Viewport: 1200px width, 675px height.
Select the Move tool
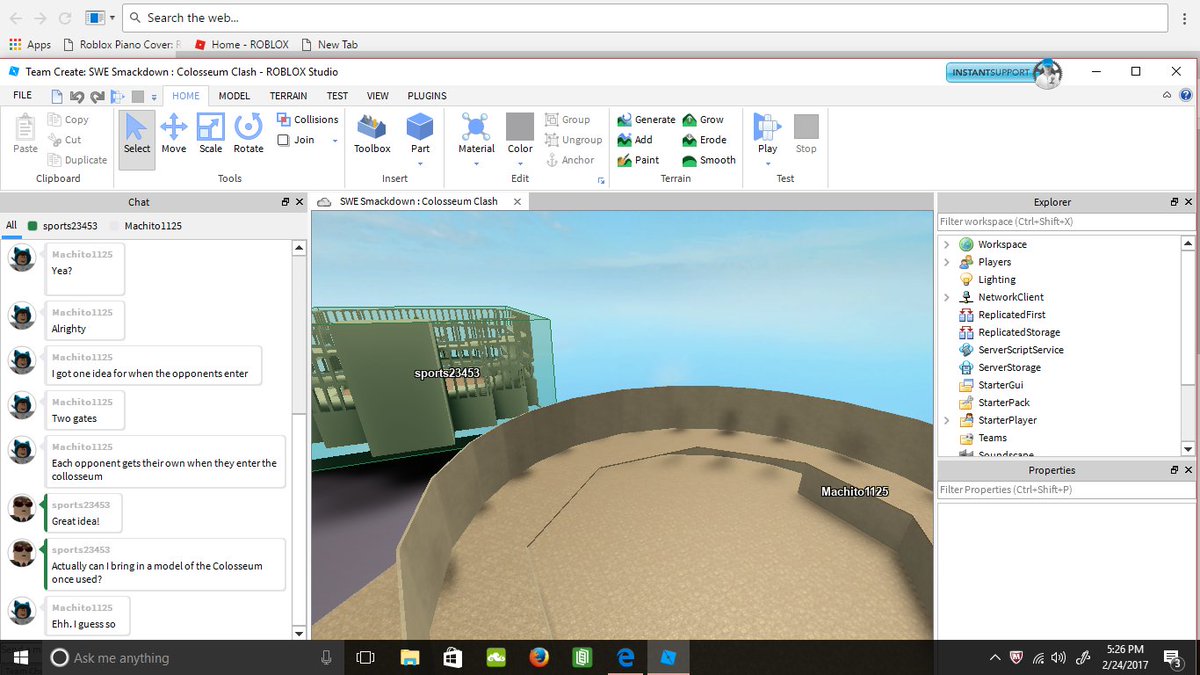(174, 134)
